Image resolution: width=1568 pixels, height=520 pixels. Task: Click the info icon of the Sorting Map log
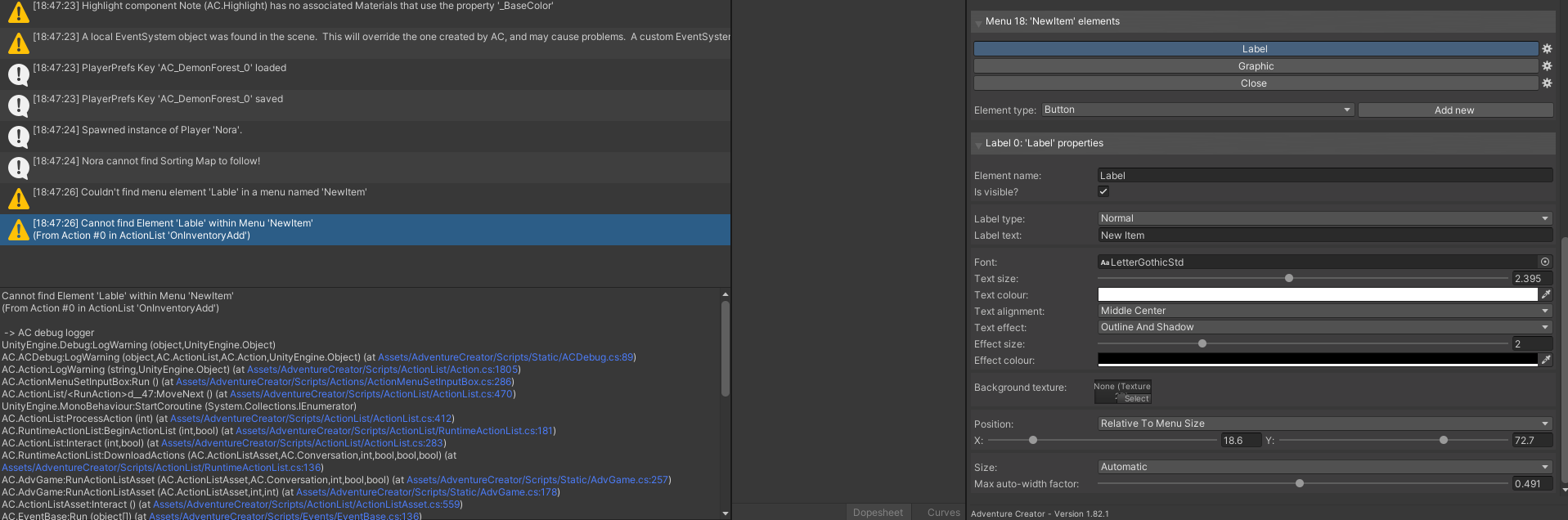point(18,167)
